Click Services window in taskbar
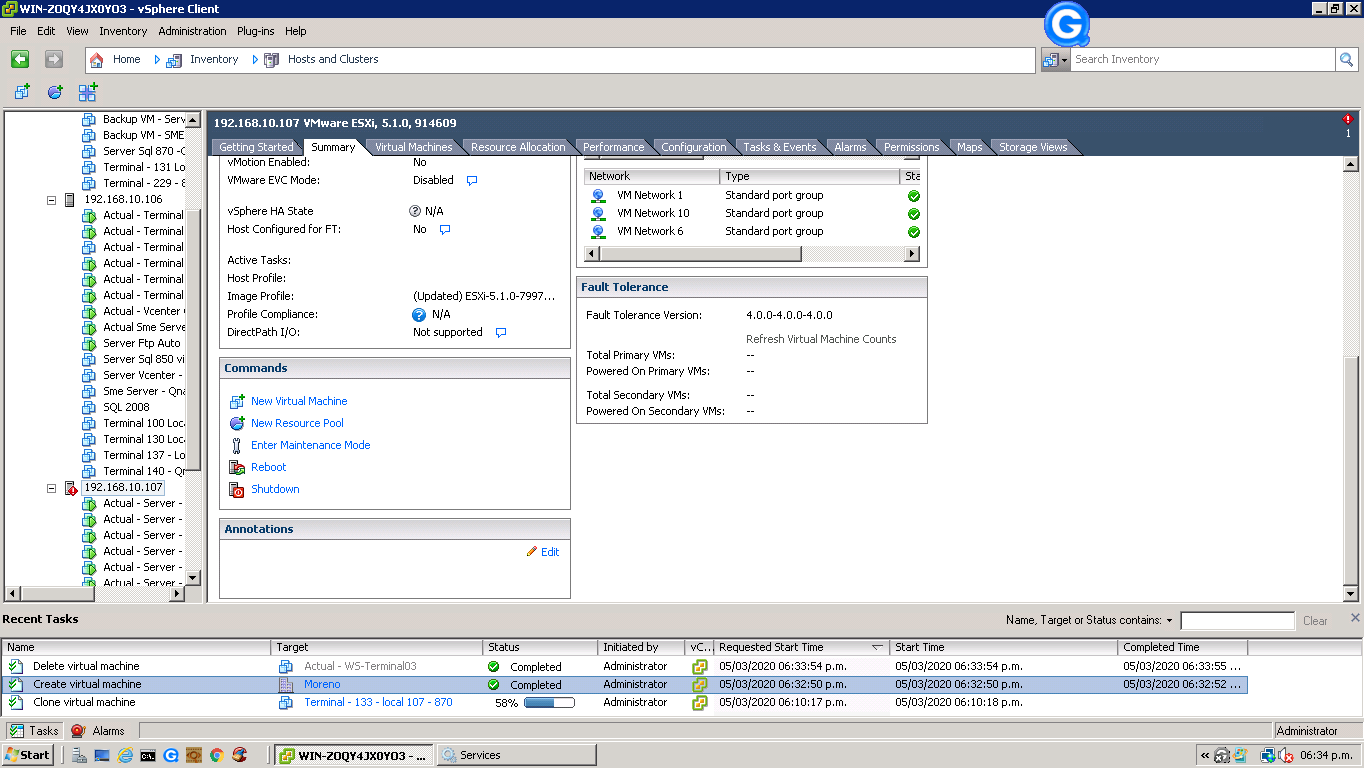The height and width of the screenshot is (768, 1364). click(x=516, y=755)
